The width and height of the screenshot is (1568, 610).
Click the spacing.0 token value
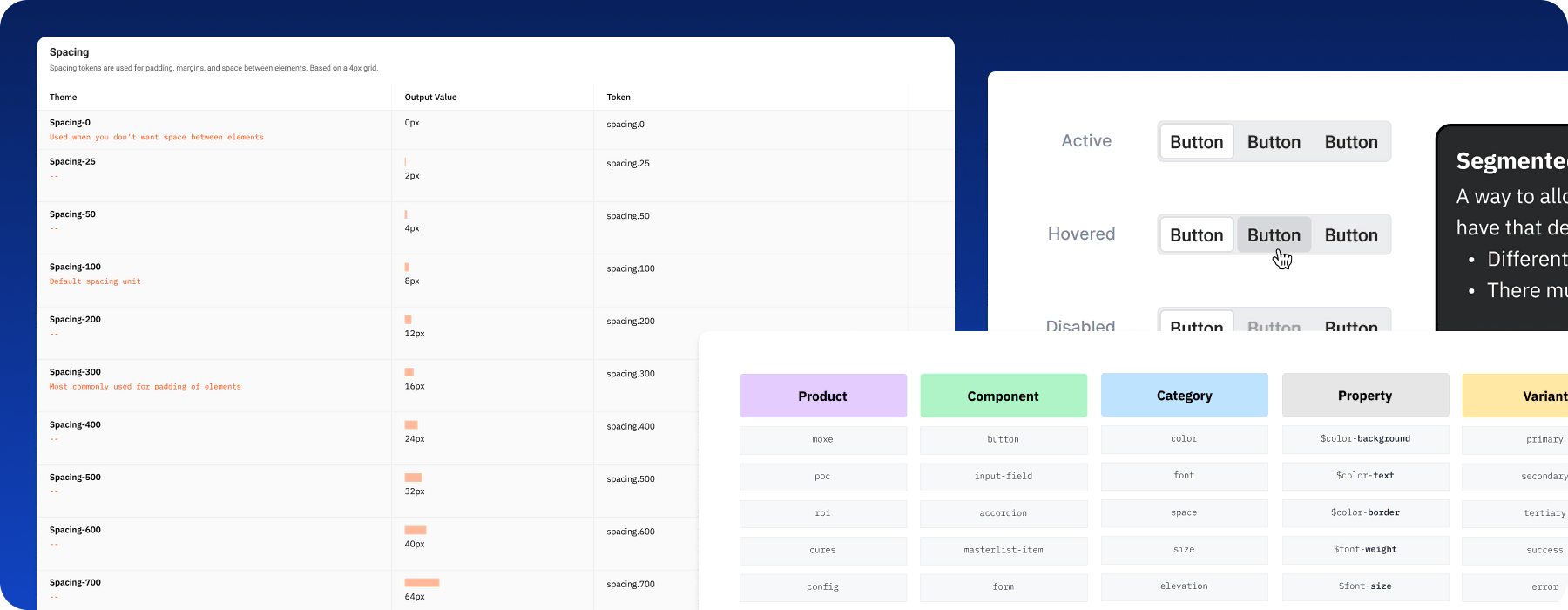click(x=625, y=125)
